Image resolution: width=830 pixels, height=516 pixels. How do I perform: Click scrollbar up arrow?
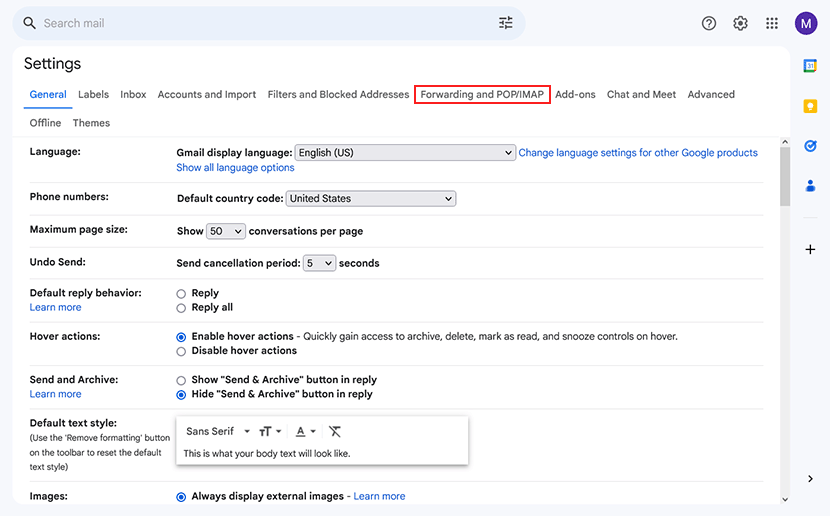click(x=785, y=142)
